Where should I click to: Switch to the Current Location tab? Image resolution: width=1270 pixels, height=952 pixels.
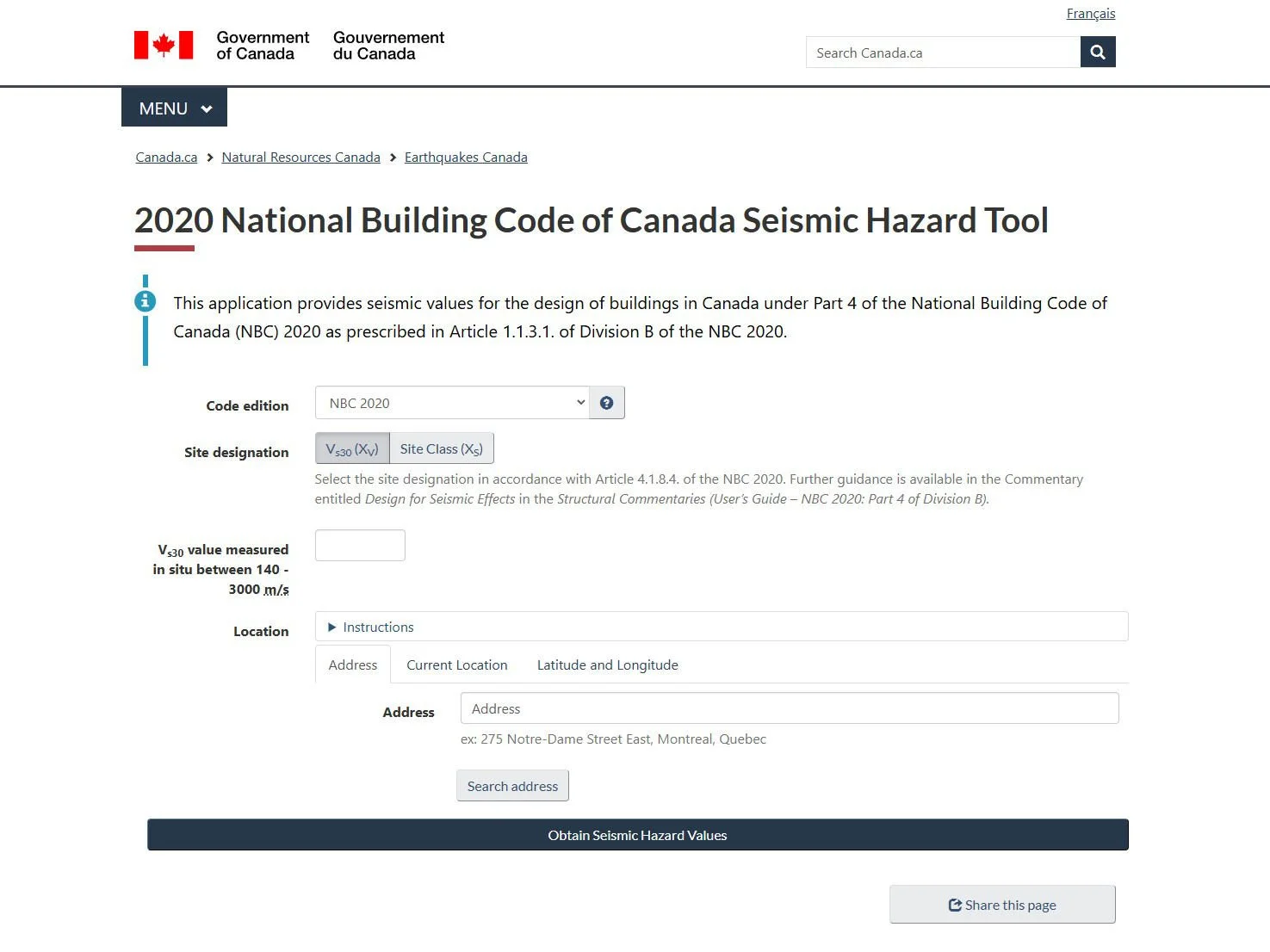[x=457, y=665]
